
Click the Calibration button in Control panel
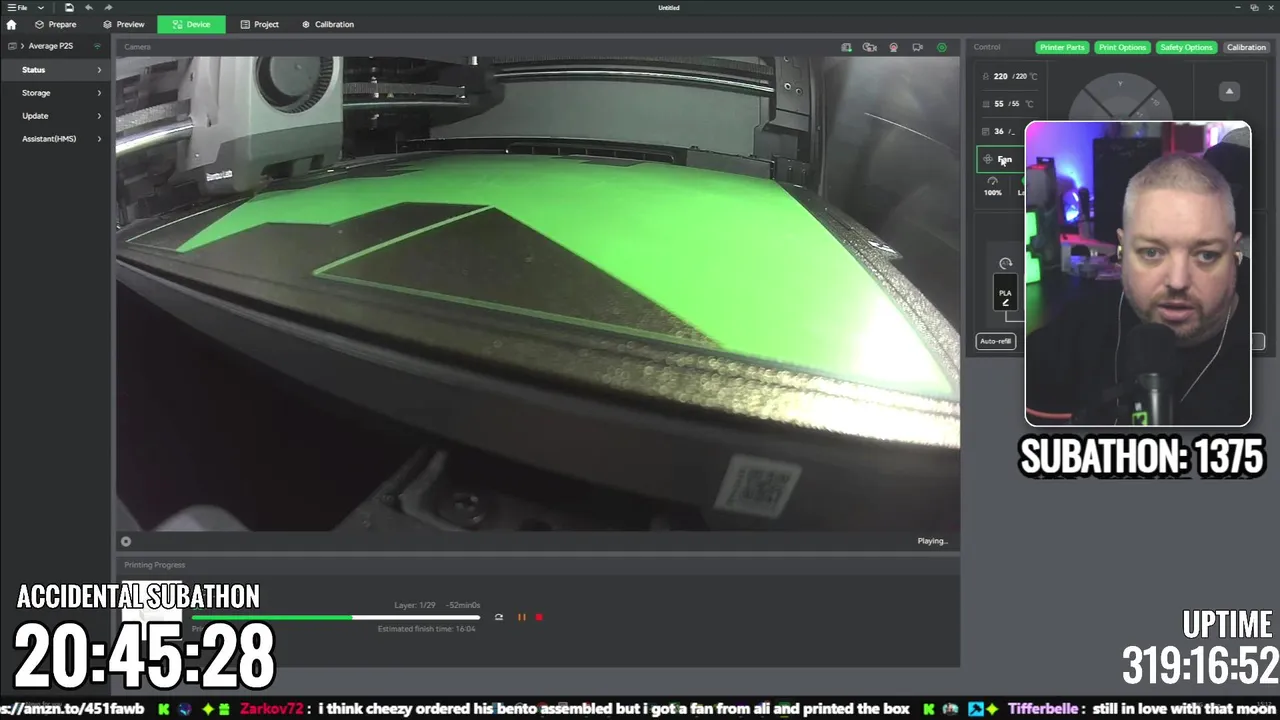(x=1246, y=47)
